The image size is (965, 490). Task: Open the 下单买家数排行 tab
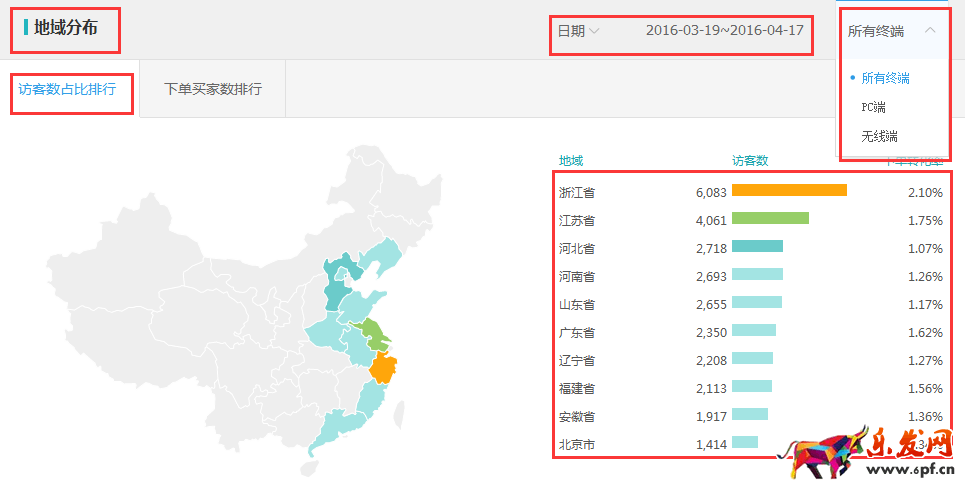click(x=212, y=89)
